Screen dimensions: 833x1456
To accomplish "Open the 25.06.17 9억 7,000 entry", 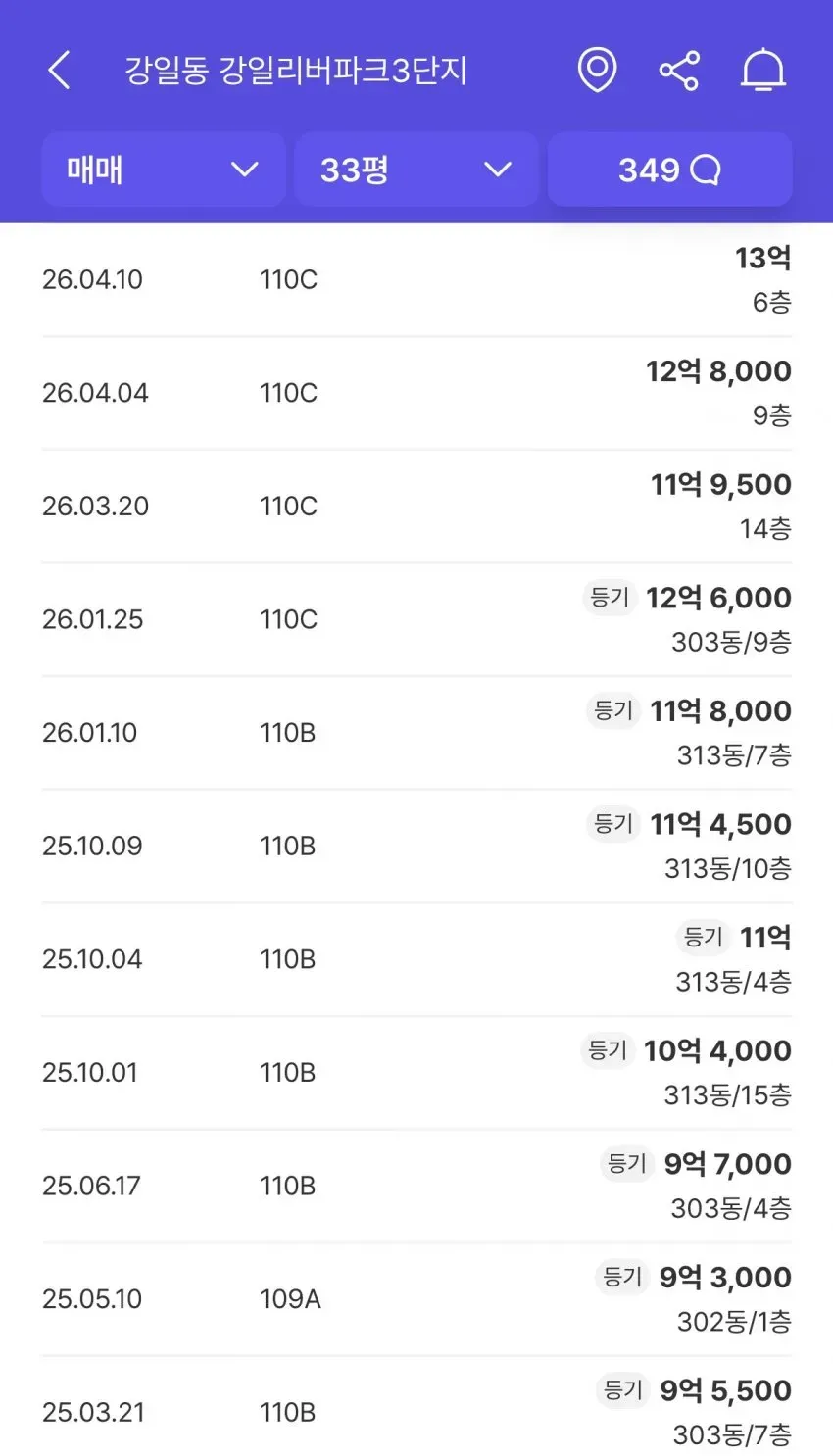I will pos(416,1186).
